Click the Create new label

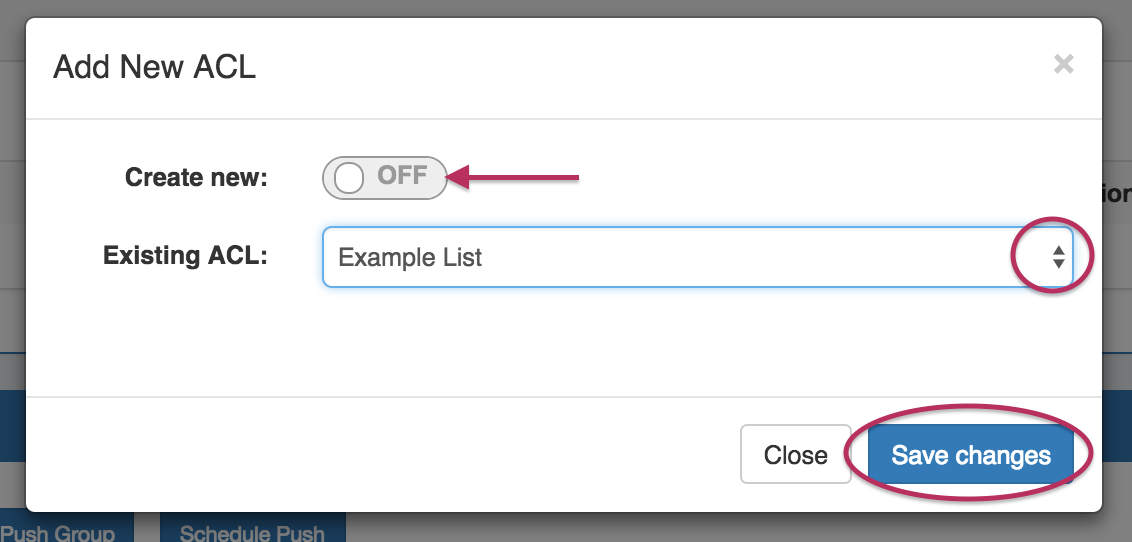tap(196, 178)
